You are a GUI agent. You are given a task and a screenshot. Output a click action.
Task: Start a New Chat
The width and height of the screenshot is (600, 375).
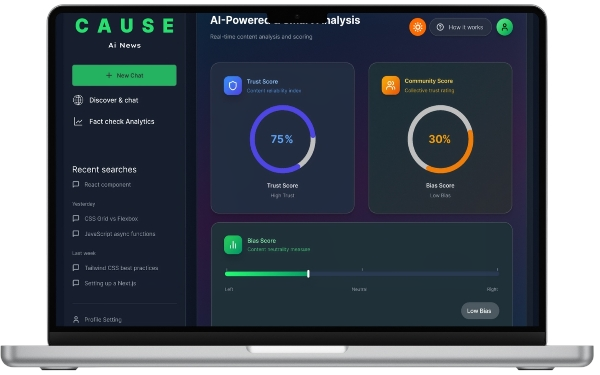(124, 75)
